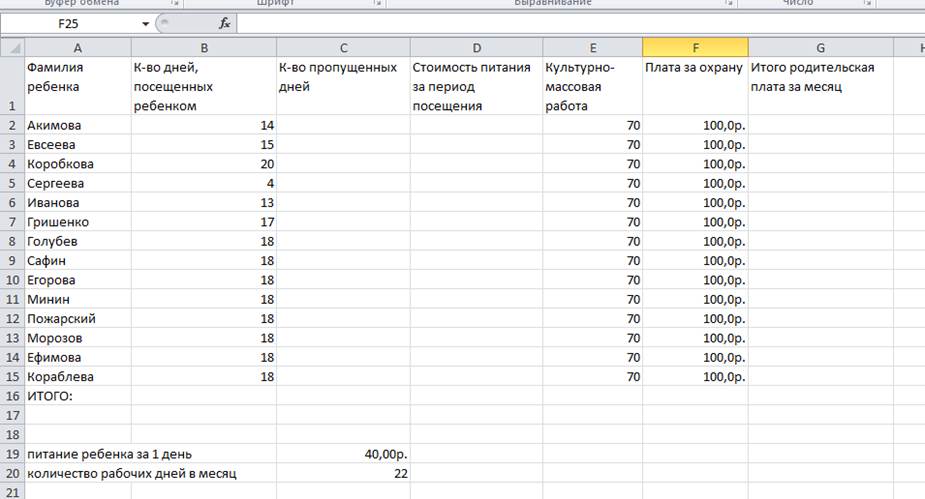Open the Alignment group dialog launcher

point(730,3)
